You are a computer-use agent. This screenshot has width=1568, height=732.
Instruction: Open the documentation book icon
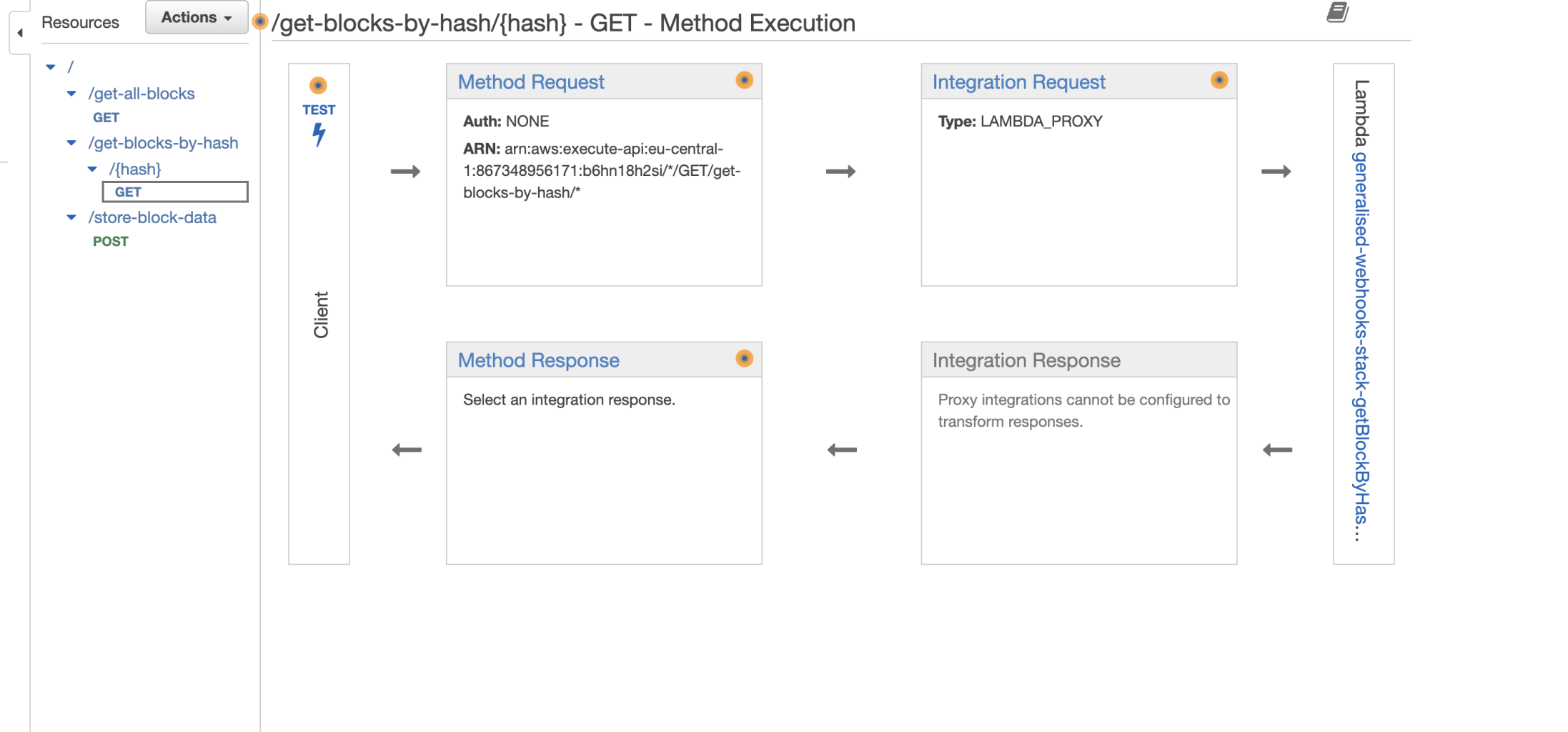(x=1337, y=12)
